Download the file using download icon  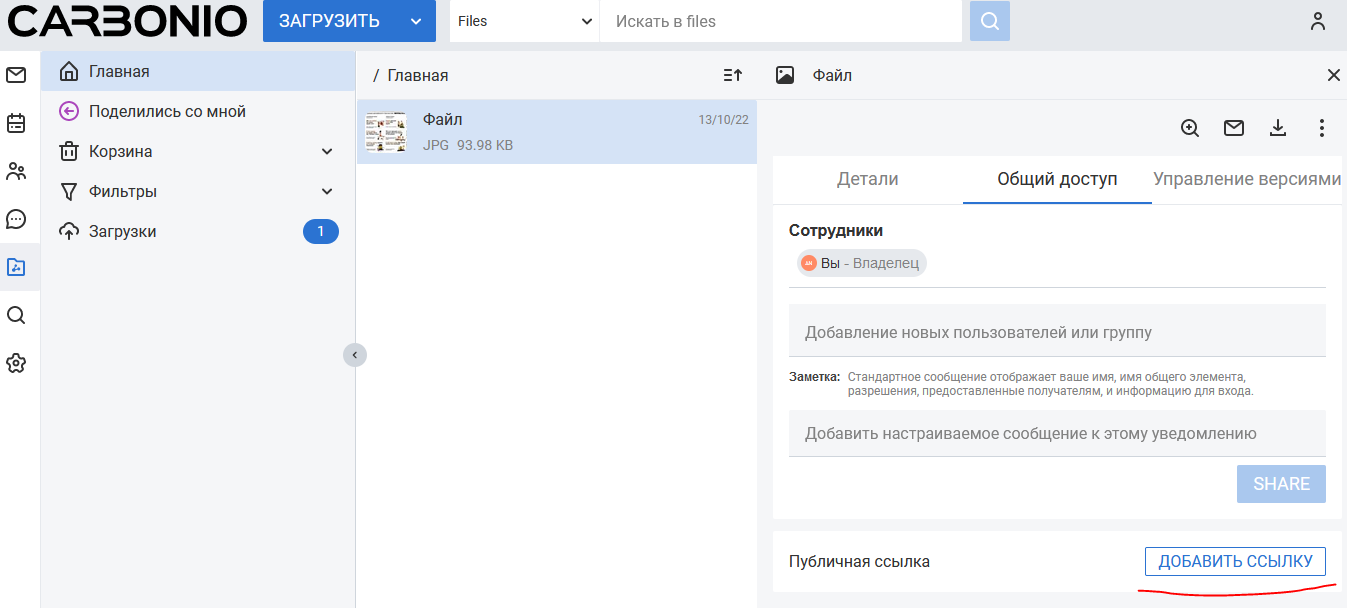[1277, 128]
